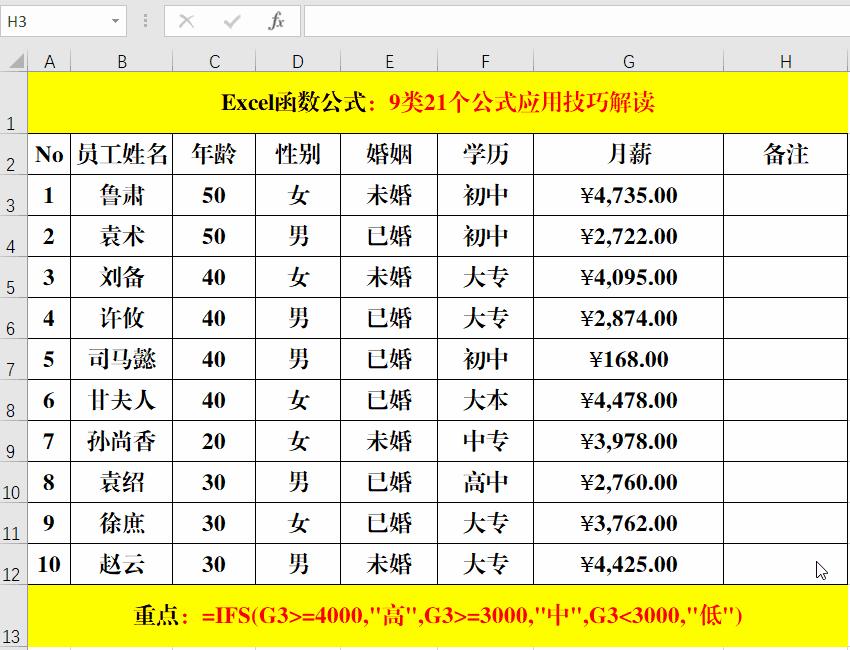This screenshot has height=650, width=850.
Task: Click cell showing salary ¥4,735.00
Action: [x=628, y=196]
